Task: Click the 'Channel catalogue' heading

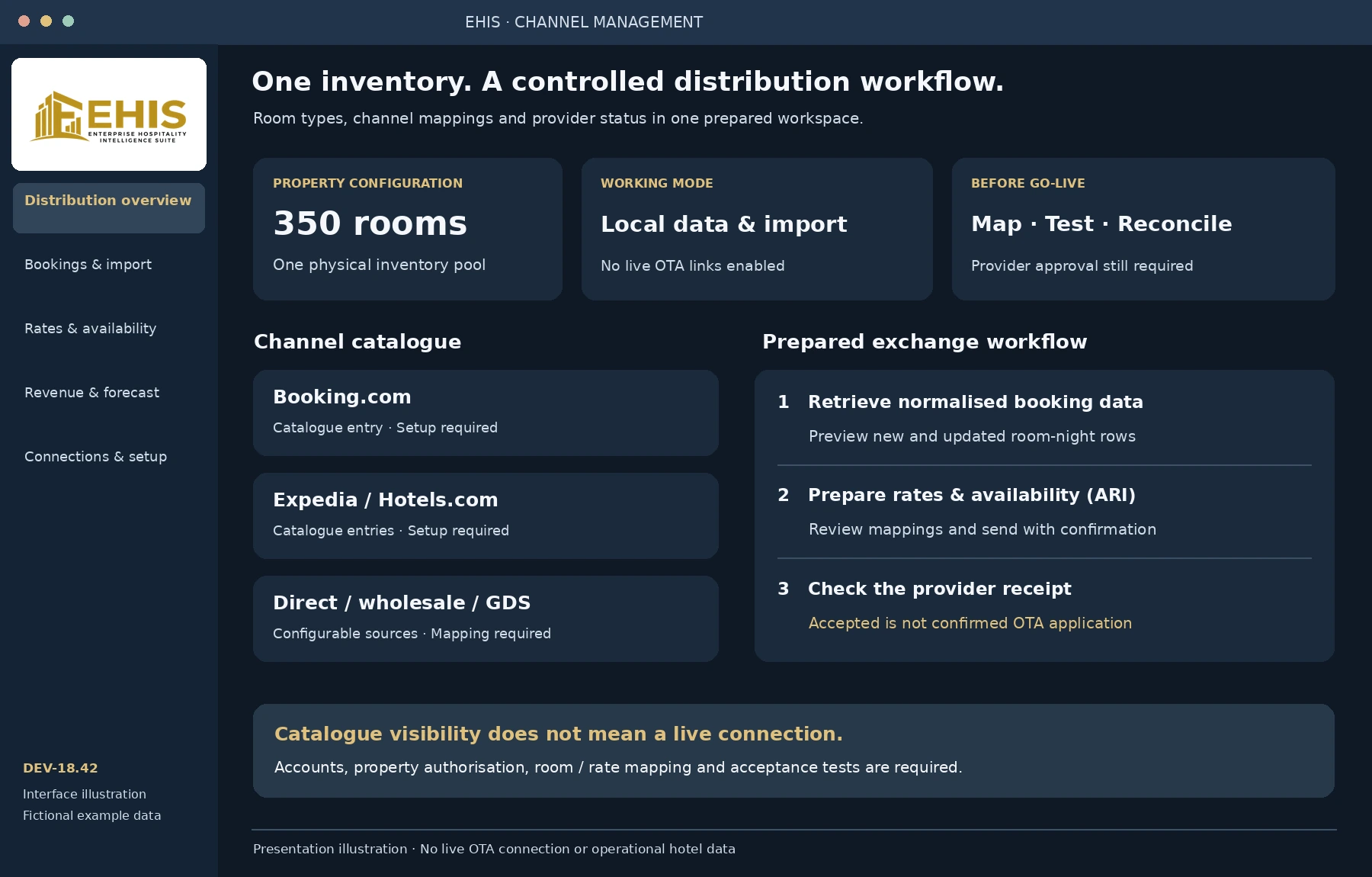Action: [357, 342]
